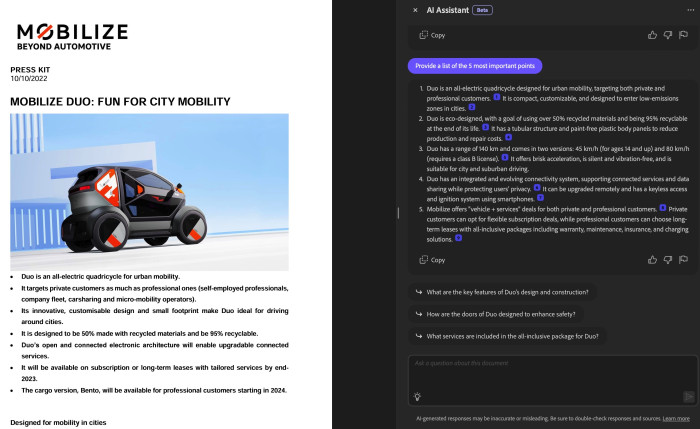This screenshot has width=700, height=429.
Task: Click 'Designed for mobility in cities' subheading
Action: 58,422
